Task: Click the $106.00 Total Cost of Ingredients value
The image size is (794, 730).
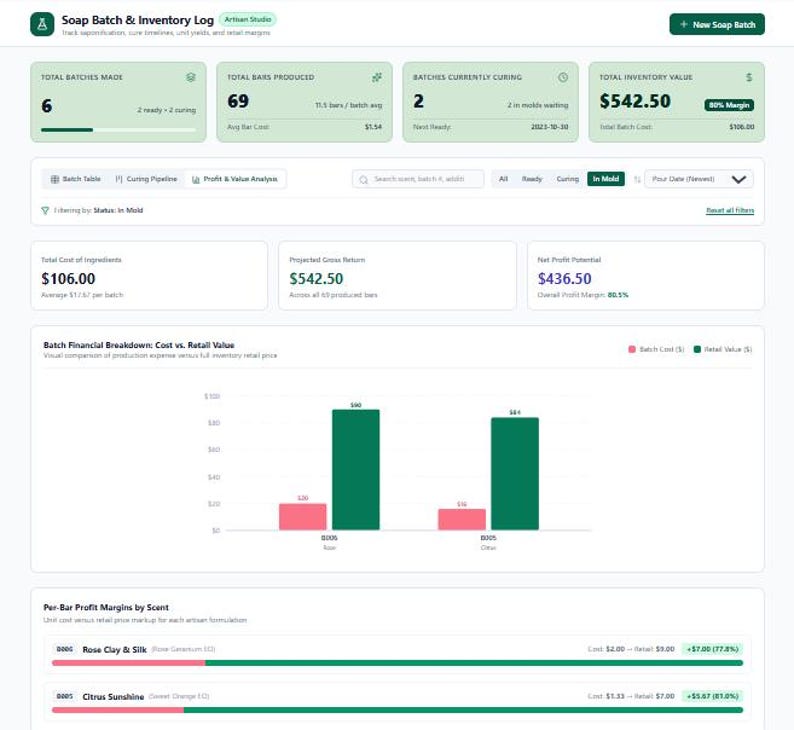Action: tap(68, 279)
